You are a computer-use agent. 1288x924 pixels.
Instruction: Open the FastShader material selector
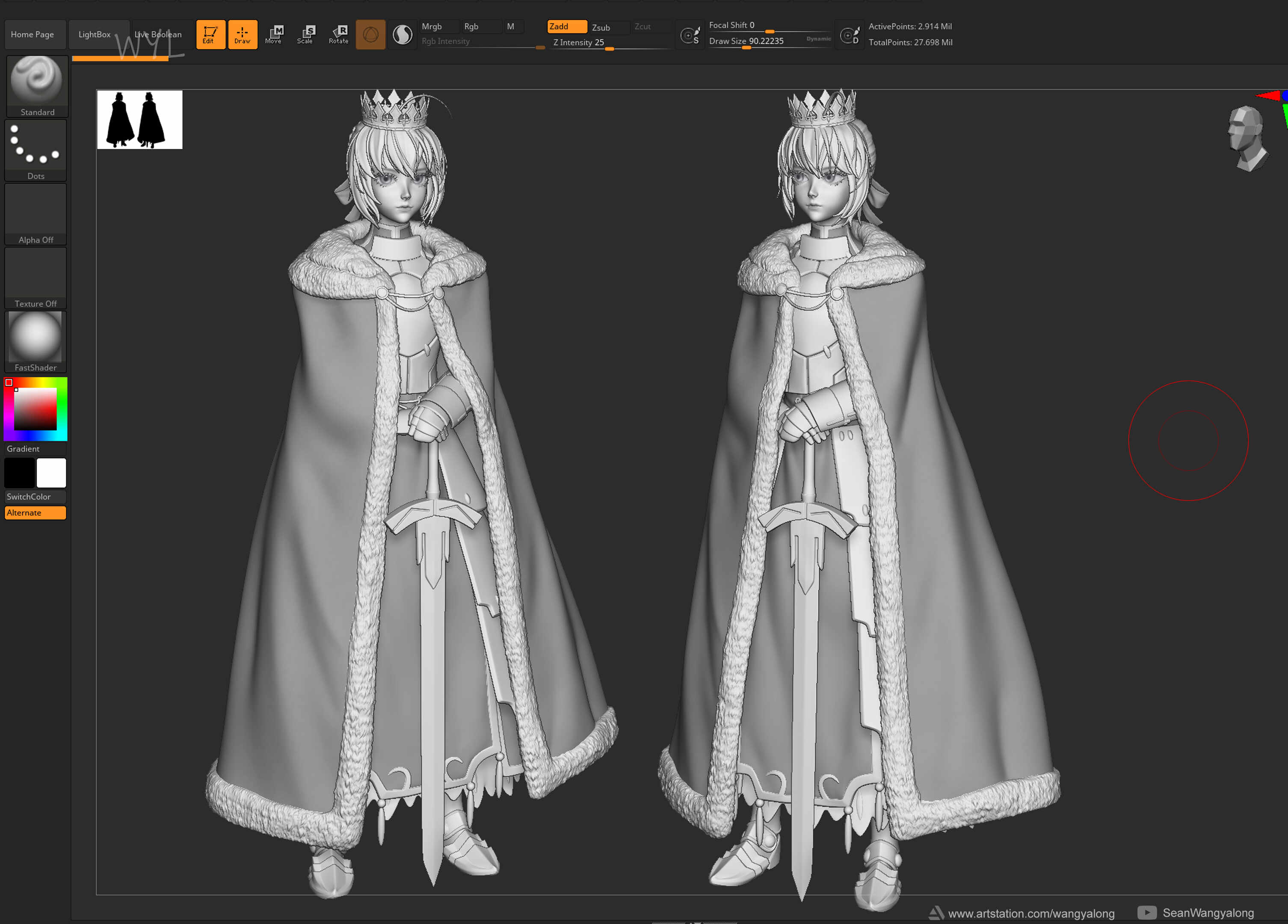point(36,342)
